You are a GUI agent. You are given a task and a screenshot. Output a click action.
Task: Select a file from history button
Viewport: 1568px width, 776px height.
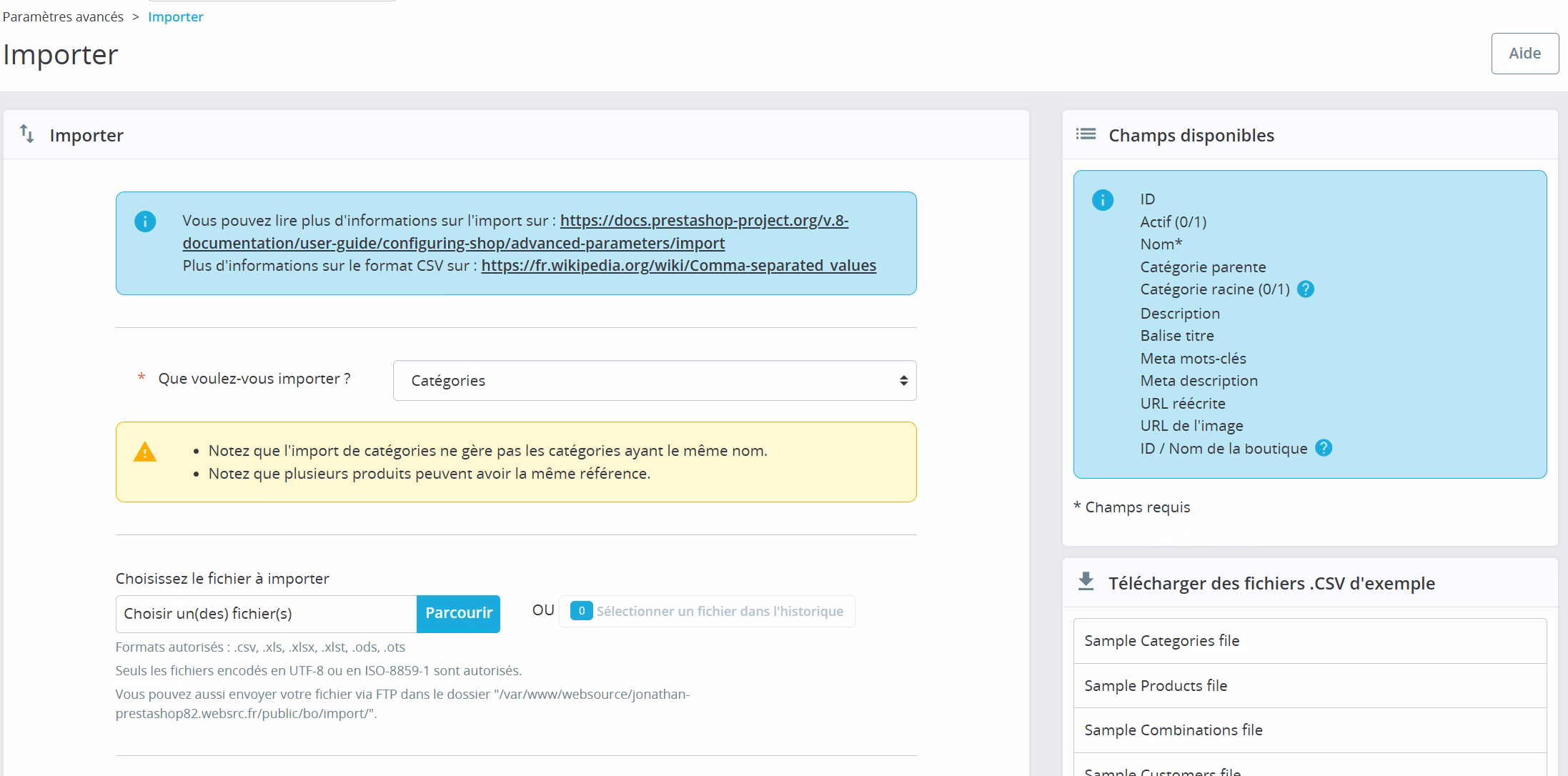tap(707, 611)
